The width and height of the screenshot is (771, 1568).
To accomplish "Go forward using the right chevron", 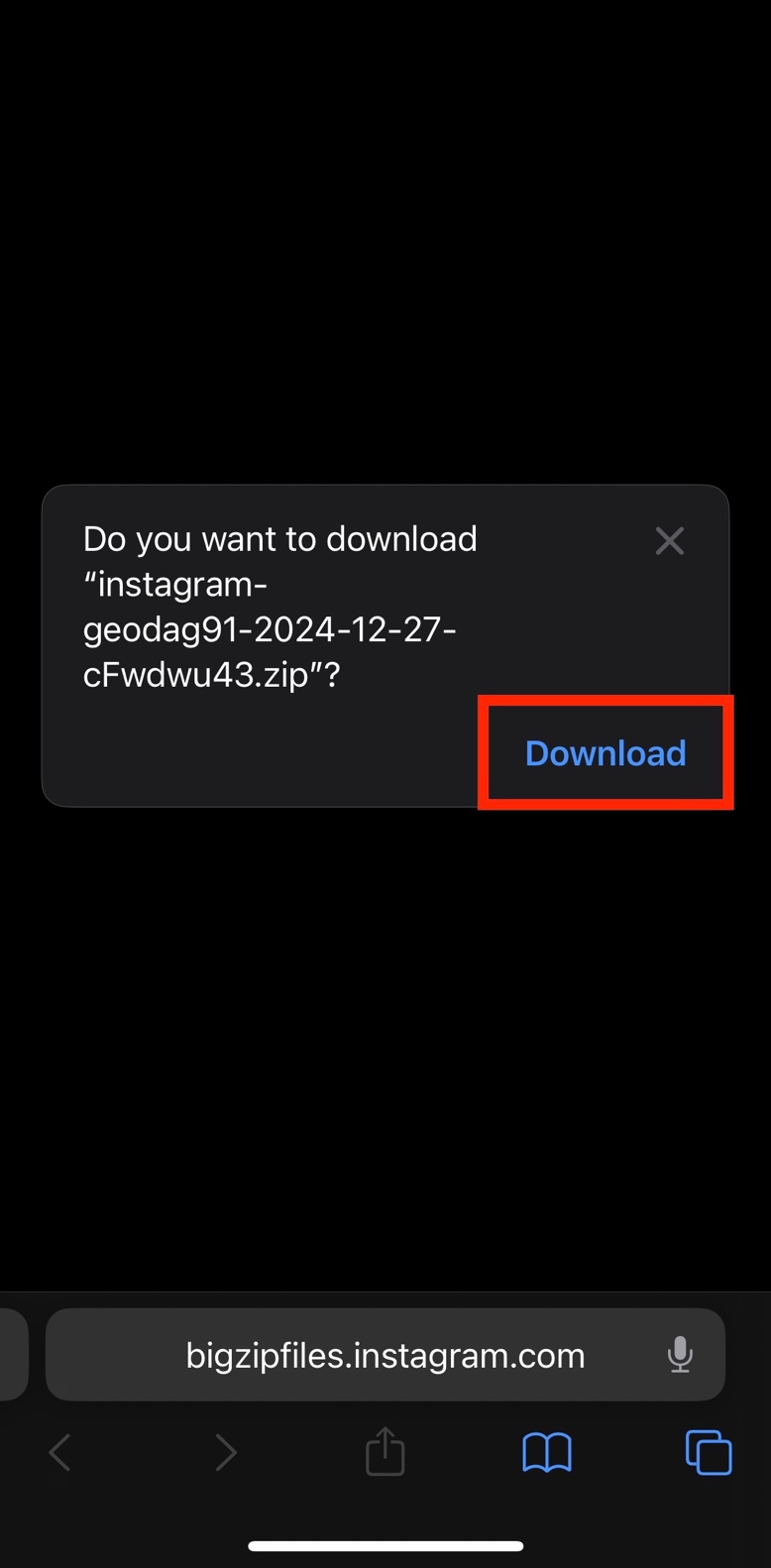I will 226,1453.
